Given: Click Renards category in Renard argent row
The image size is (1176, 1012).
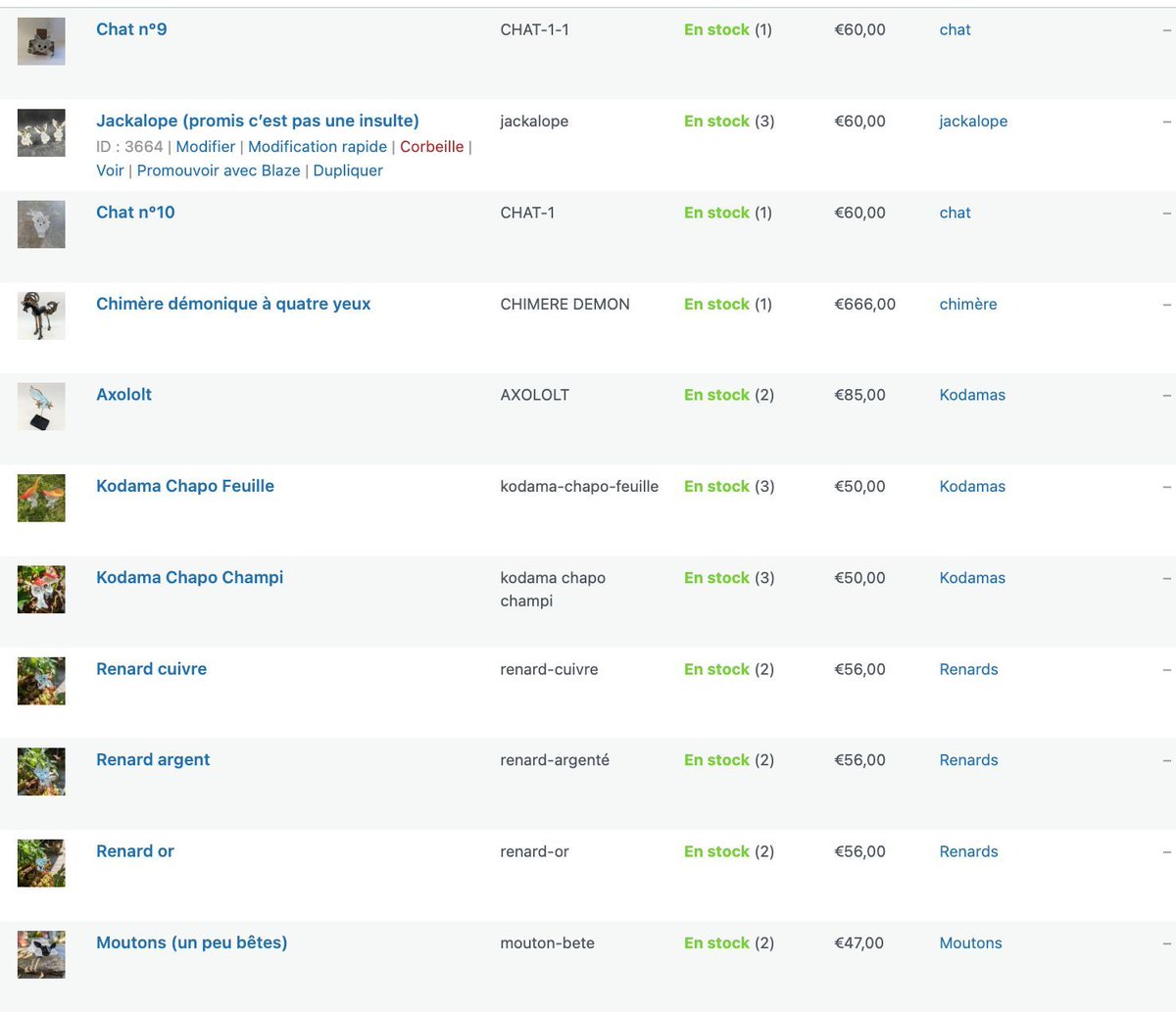Looking at the screenshot, I should coord(969,760).
